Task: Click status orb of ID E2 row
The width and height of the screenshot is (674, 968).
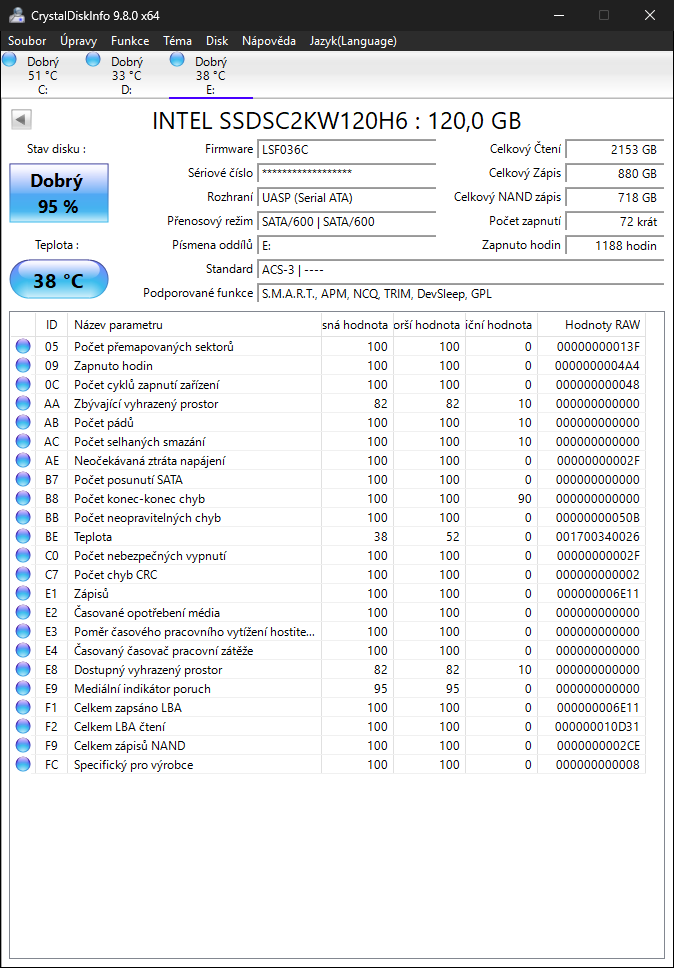Action: [x=23, y=613]
